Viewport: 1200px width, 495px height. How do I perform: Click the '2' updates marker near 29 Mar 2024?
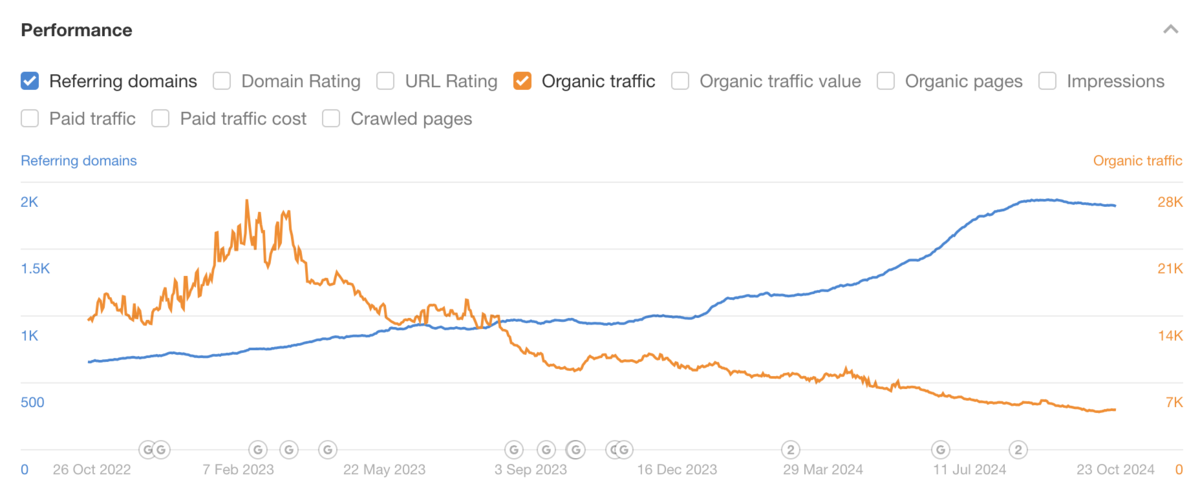(790, 449)
